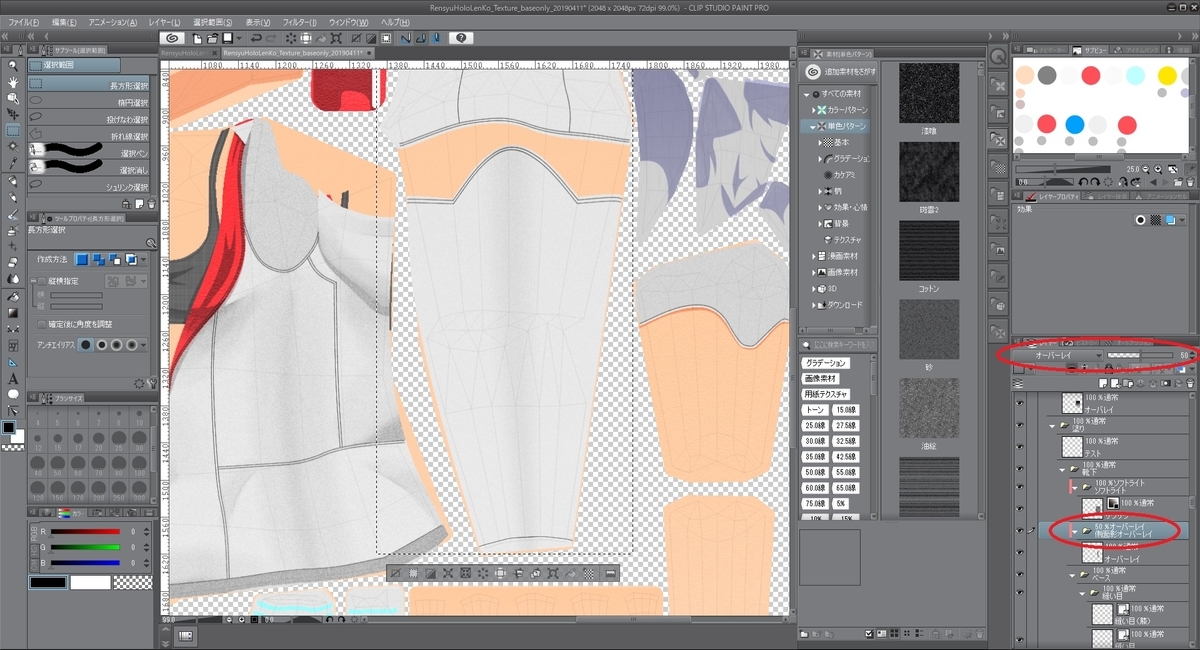Click trash icon in Sub View panel
1200x650 pixels.
click(1188, 181)
